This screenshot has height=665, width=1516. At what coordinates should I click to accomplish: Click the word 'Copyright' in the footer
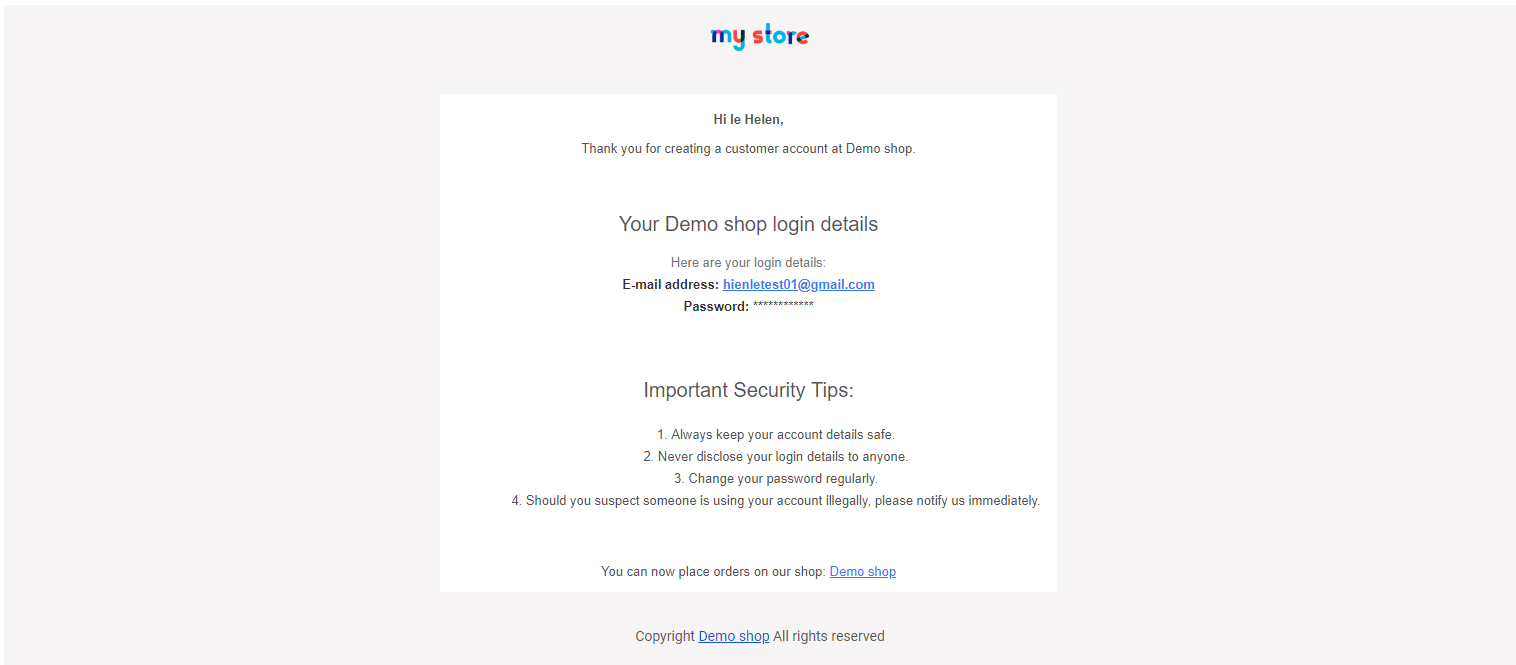[664, 636]
